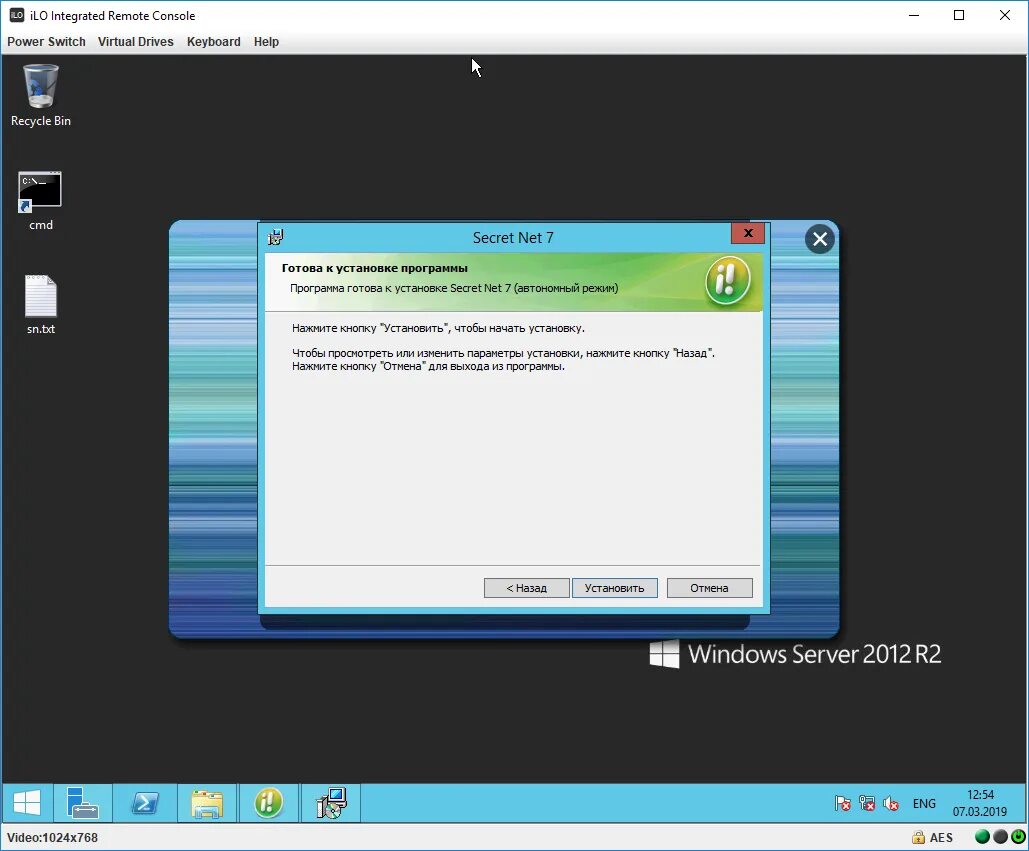Open the Windows Start button
The height and width of the screenshot is (851, 1029).
tap(27, 802)
